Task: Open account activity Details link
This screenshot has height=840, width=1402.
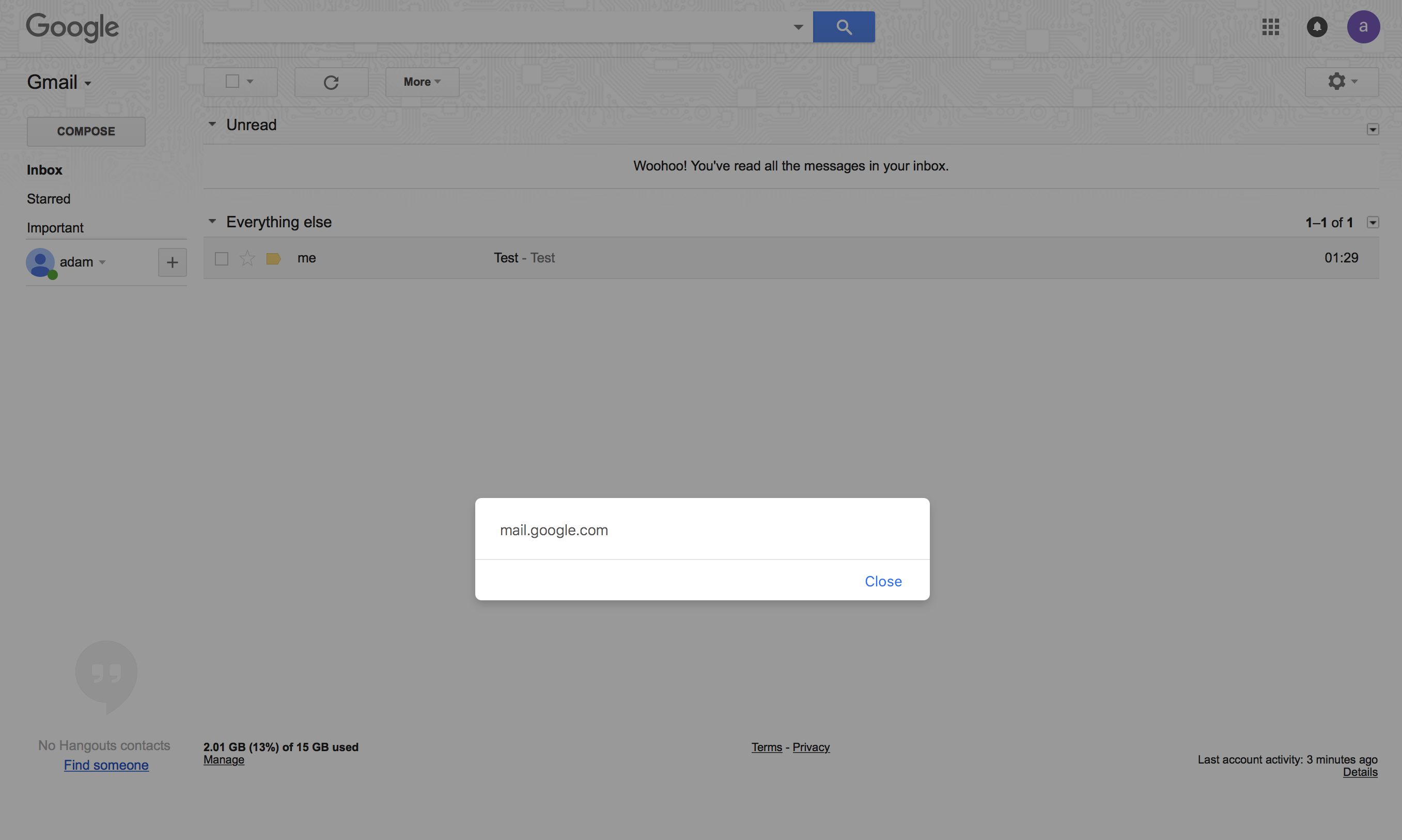Action: click(x=1360, y=772)
